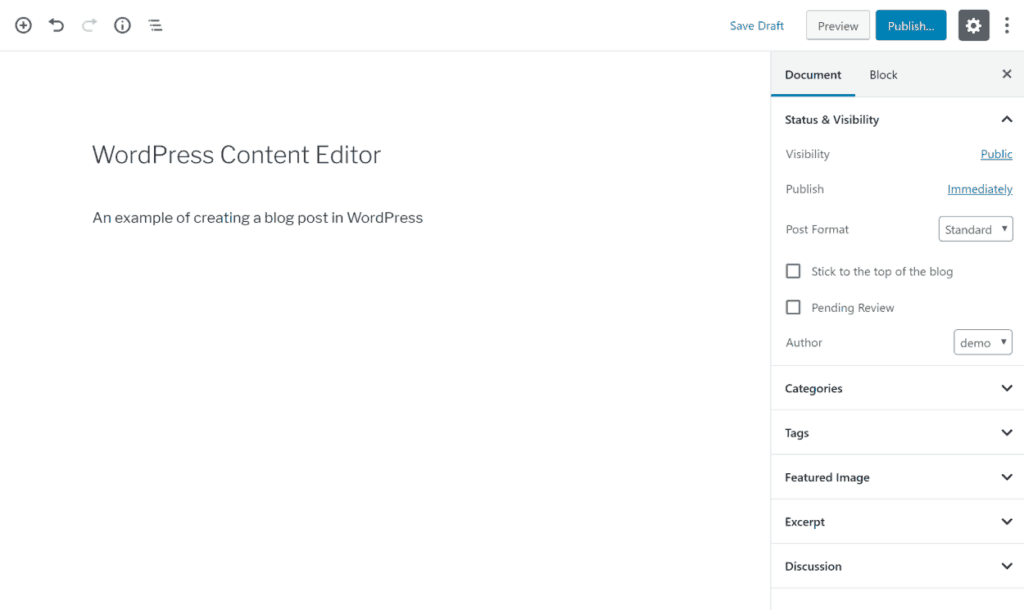Expand the Tags panel
Screen dimensions: 1024x610
point(897,432)
